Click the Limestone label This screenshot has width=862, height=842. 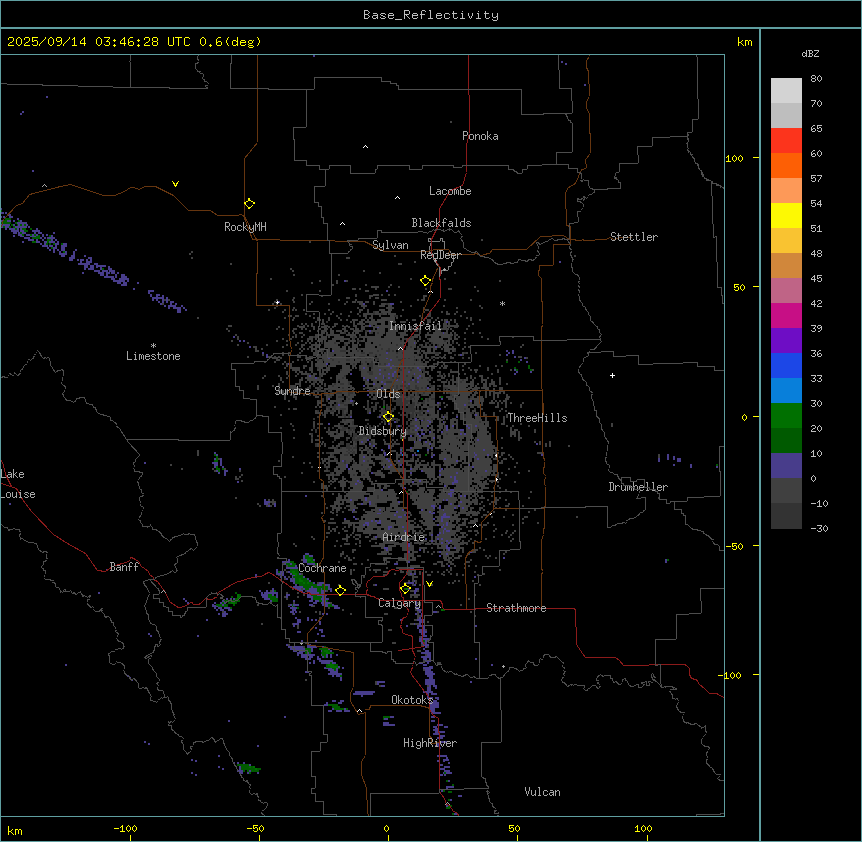[153, 356]
